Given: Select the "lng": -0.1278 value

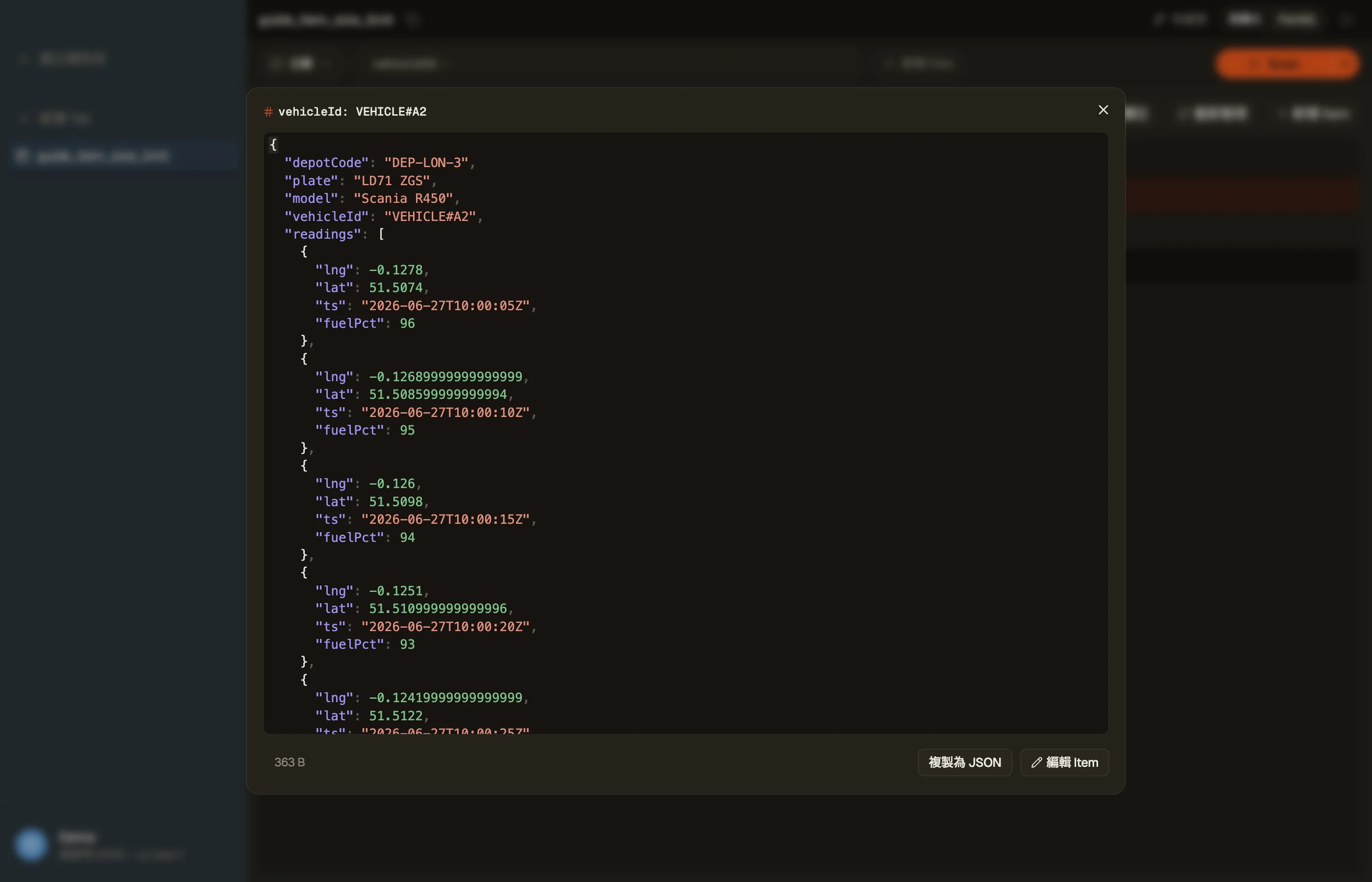Looking at the screenshot, I should 396,270.
